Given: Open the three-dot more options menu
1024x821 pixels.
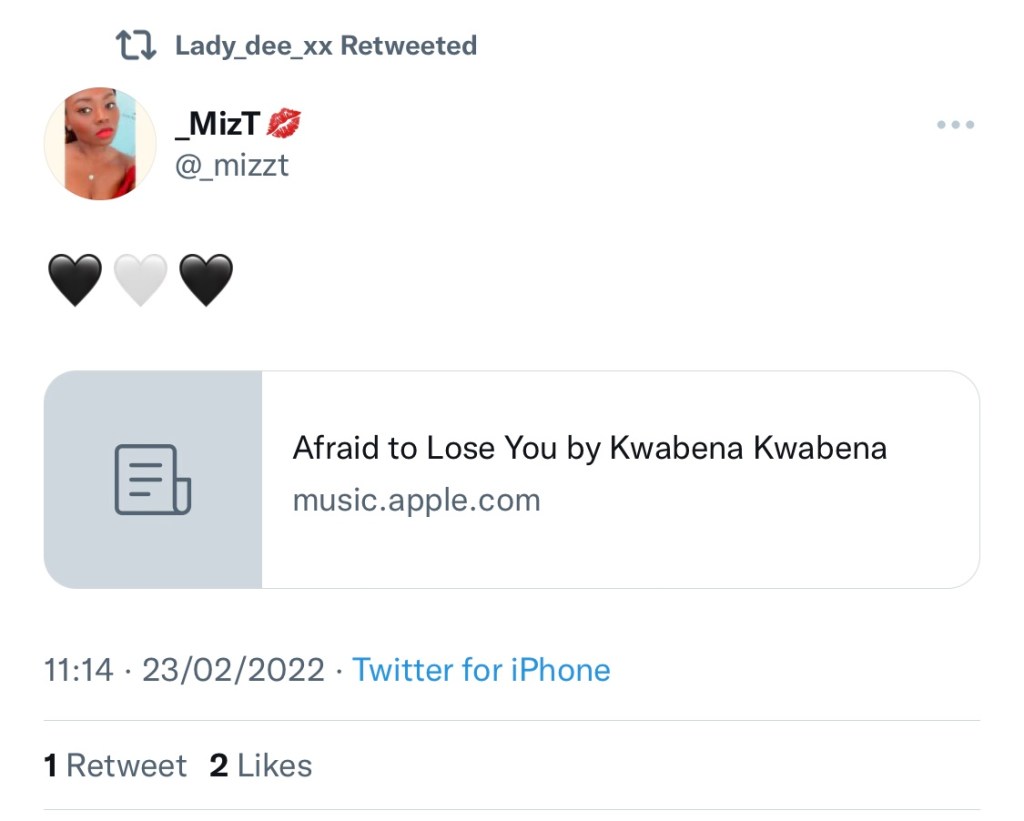Looking at the screenshot, I should tap(955, 125).
